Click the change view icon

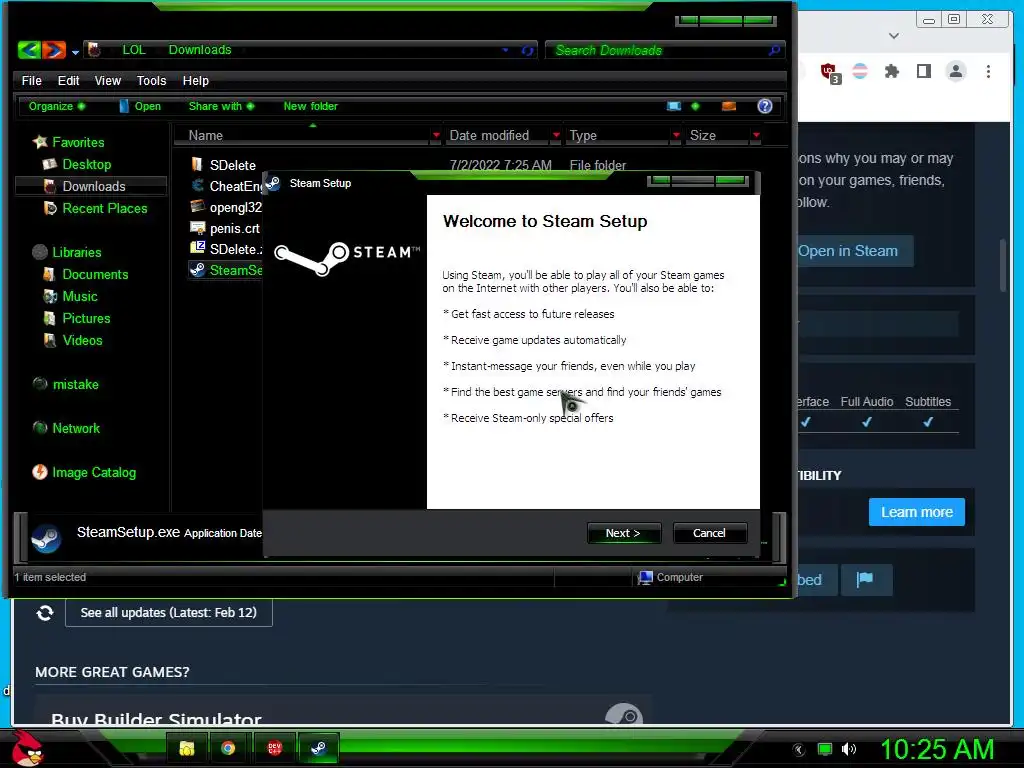[674, 106]
